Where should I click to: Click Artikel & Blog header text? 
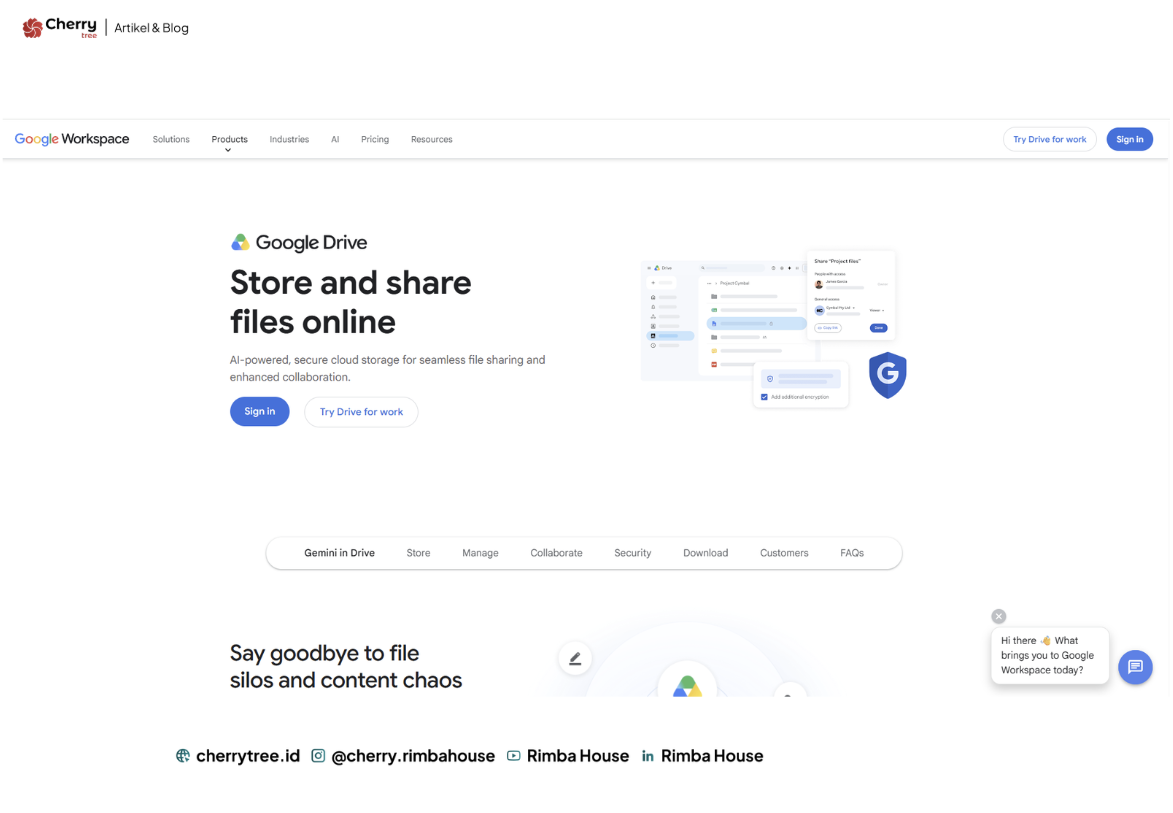(x=151, y=28)
